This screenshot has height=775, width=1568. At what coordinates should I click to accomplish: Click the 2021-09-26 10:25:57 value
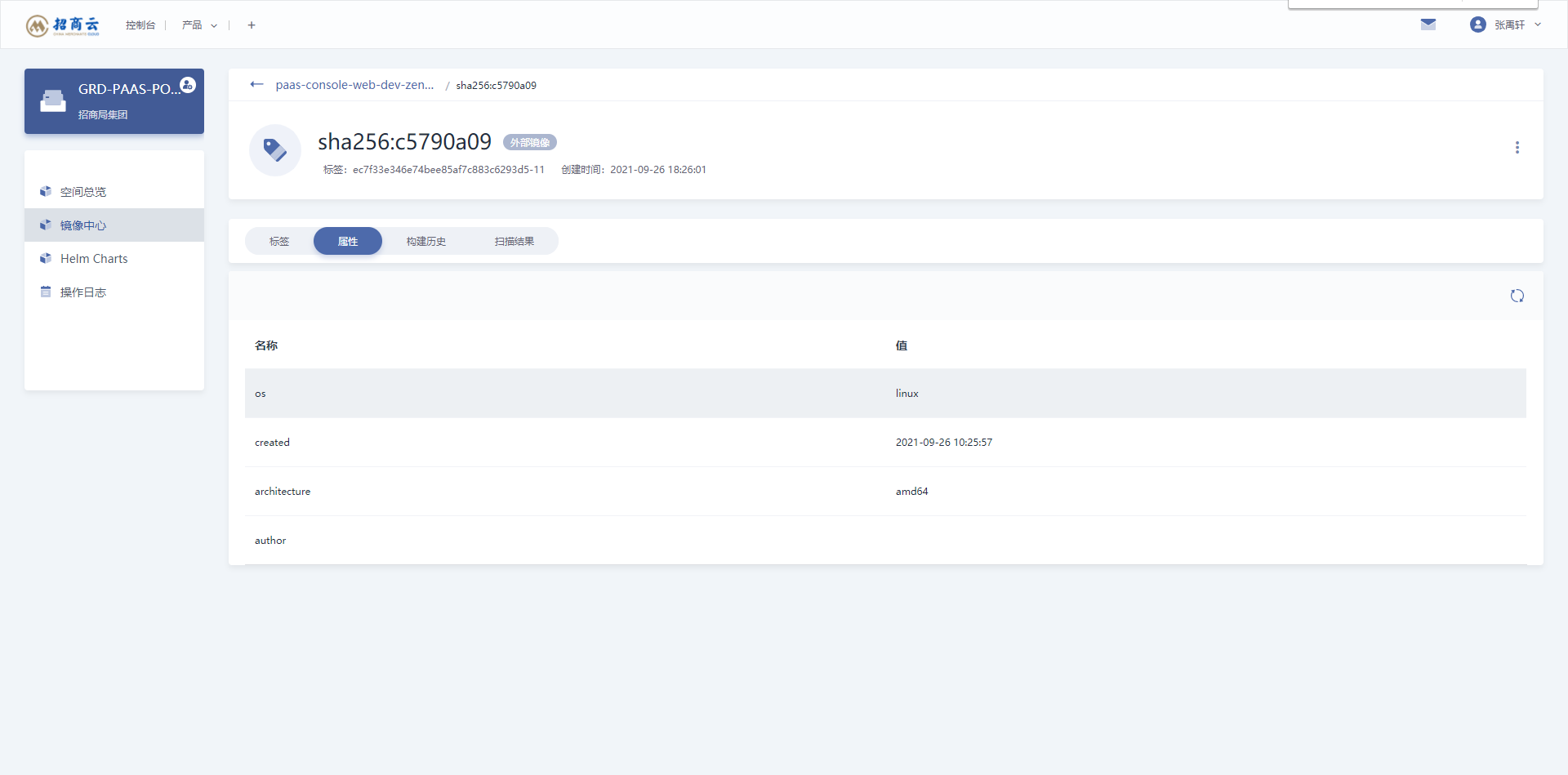point(944,443)
